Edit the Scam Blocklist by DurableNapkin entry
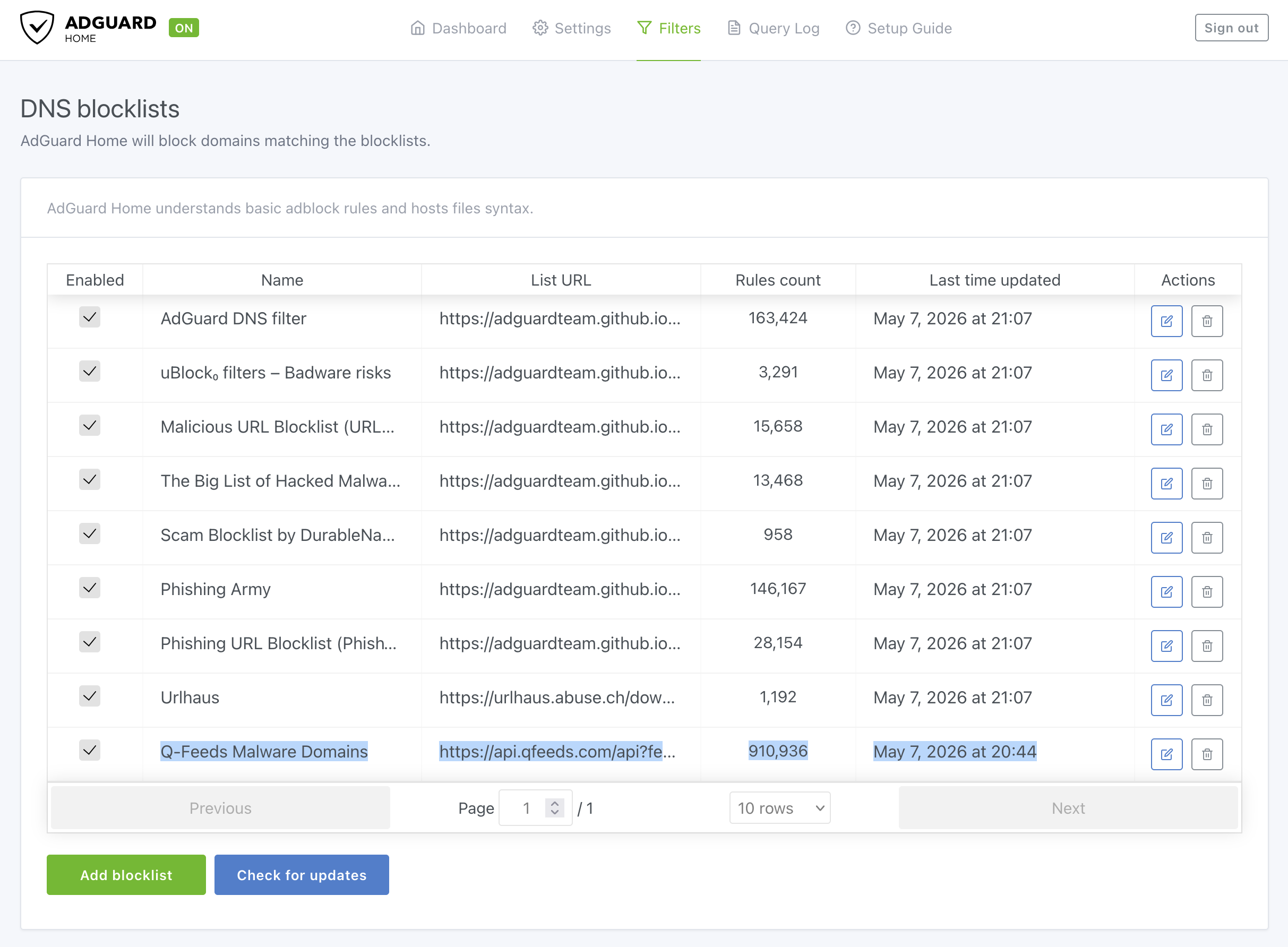The width and height of the screenshot is (1288, 947). pos(1166,538)
